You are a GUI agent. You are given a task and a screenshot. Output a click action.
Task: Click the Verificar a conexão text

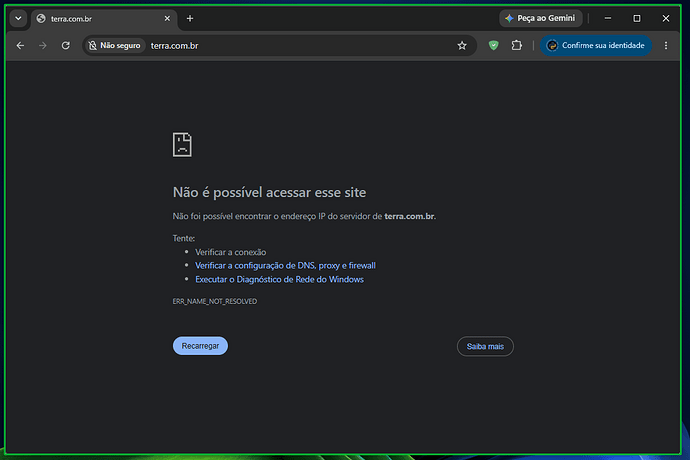tap(231, 252)
